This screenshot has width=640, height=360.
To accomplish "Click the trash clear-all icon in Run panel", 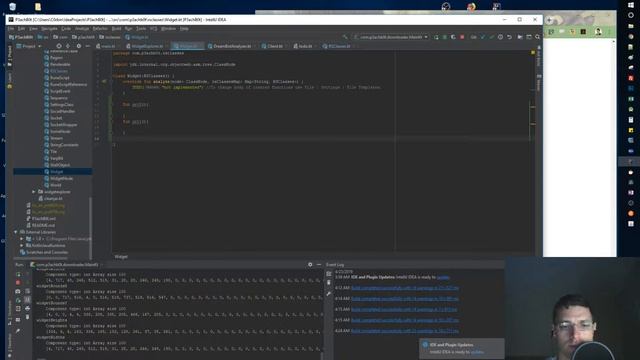I will point(27,317).
